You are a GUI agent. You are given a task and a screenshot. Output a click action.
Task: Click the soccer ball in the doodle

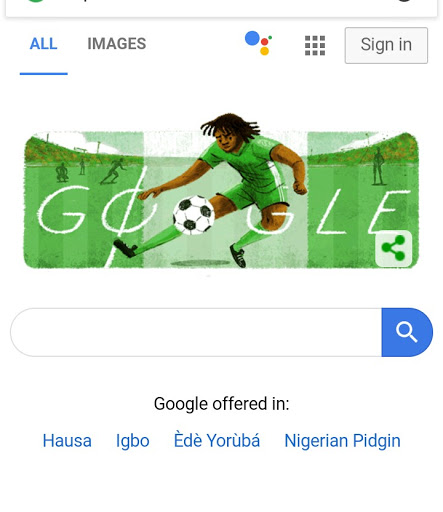click(x=194, y=215)
